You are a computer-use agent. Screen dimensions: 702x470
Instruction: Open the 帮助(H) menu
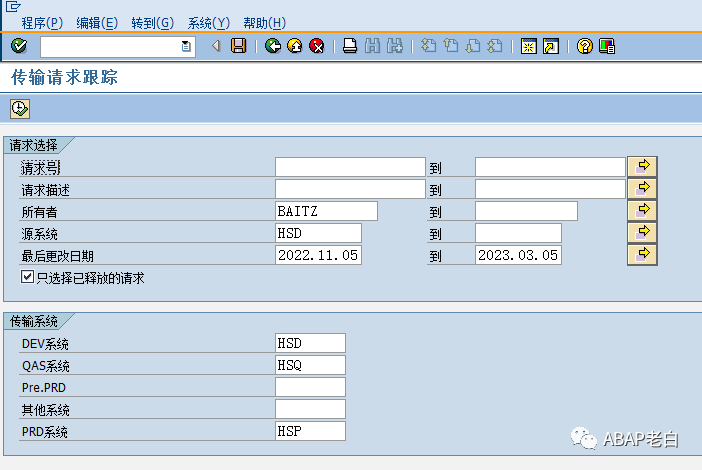pyautogui.click(x=265, y=23)
